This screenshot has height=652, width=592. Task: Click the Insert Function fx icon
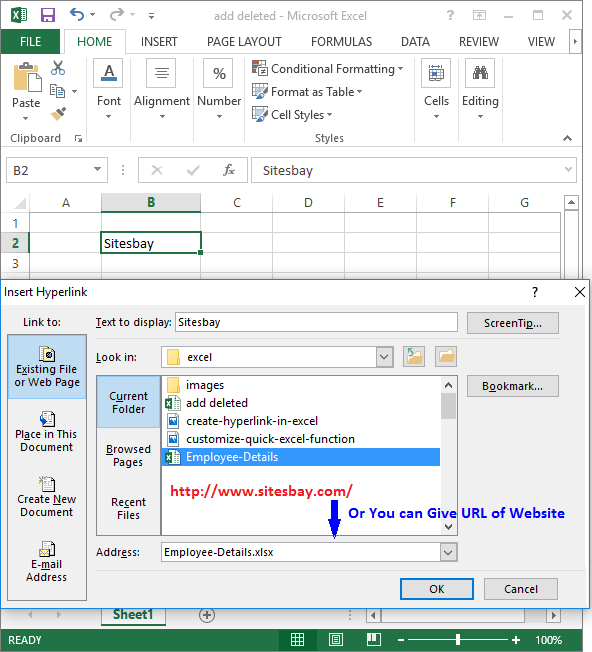(x=229, y=170)
